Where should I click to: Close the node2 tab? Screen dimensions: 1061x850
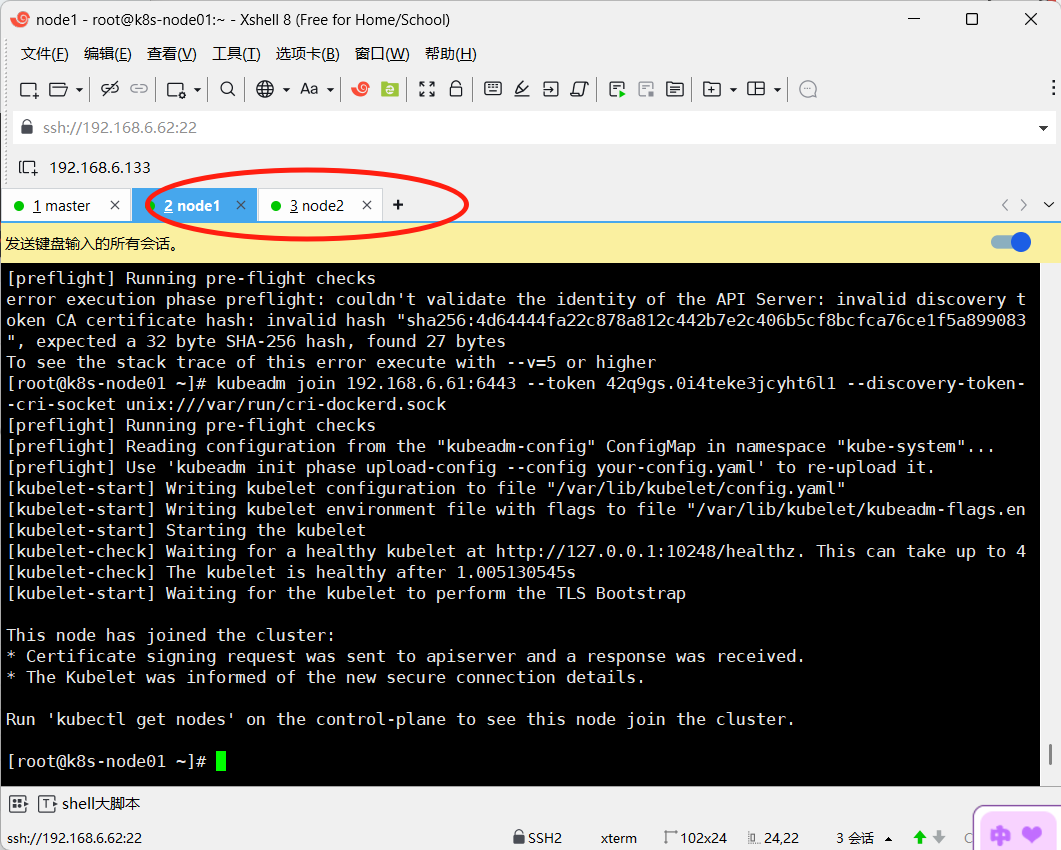367,205
